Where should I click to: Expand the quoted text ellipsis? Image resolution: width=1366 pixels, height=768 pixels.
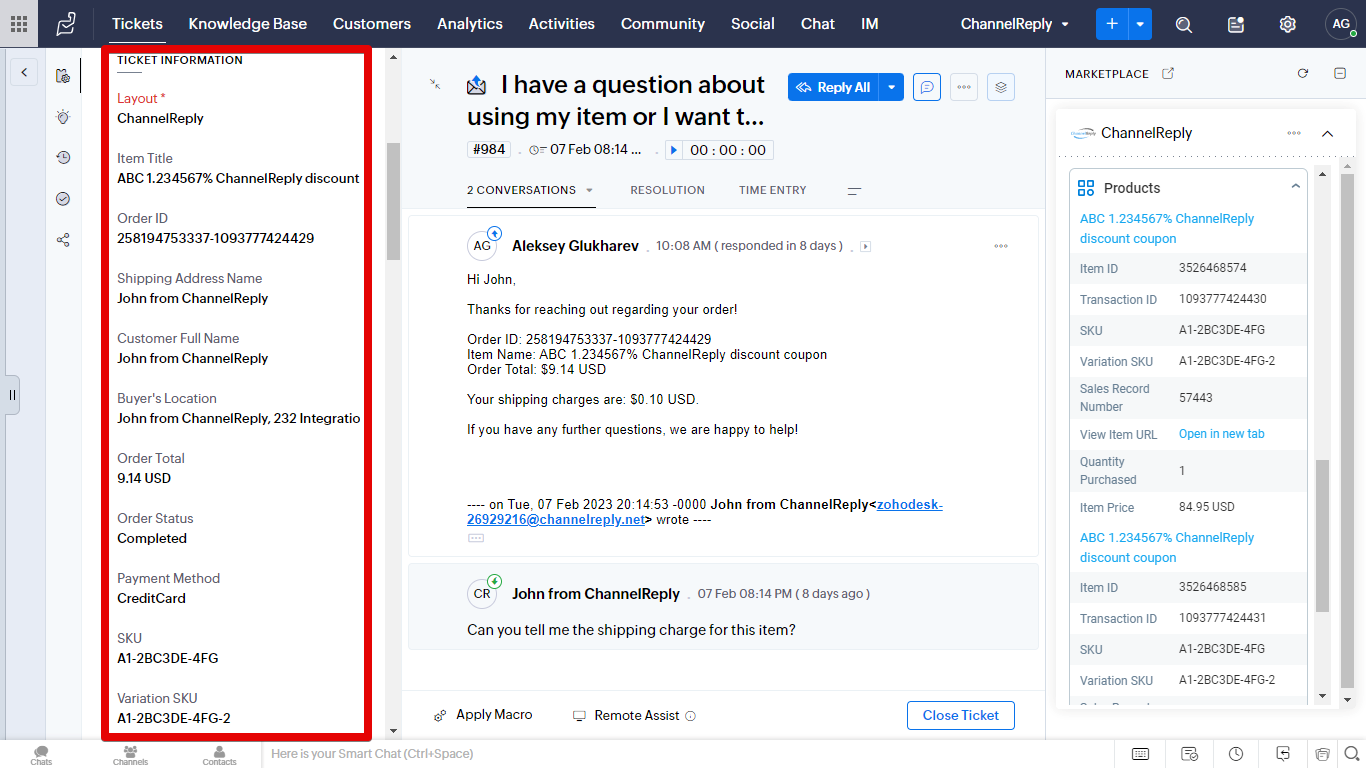476,538
